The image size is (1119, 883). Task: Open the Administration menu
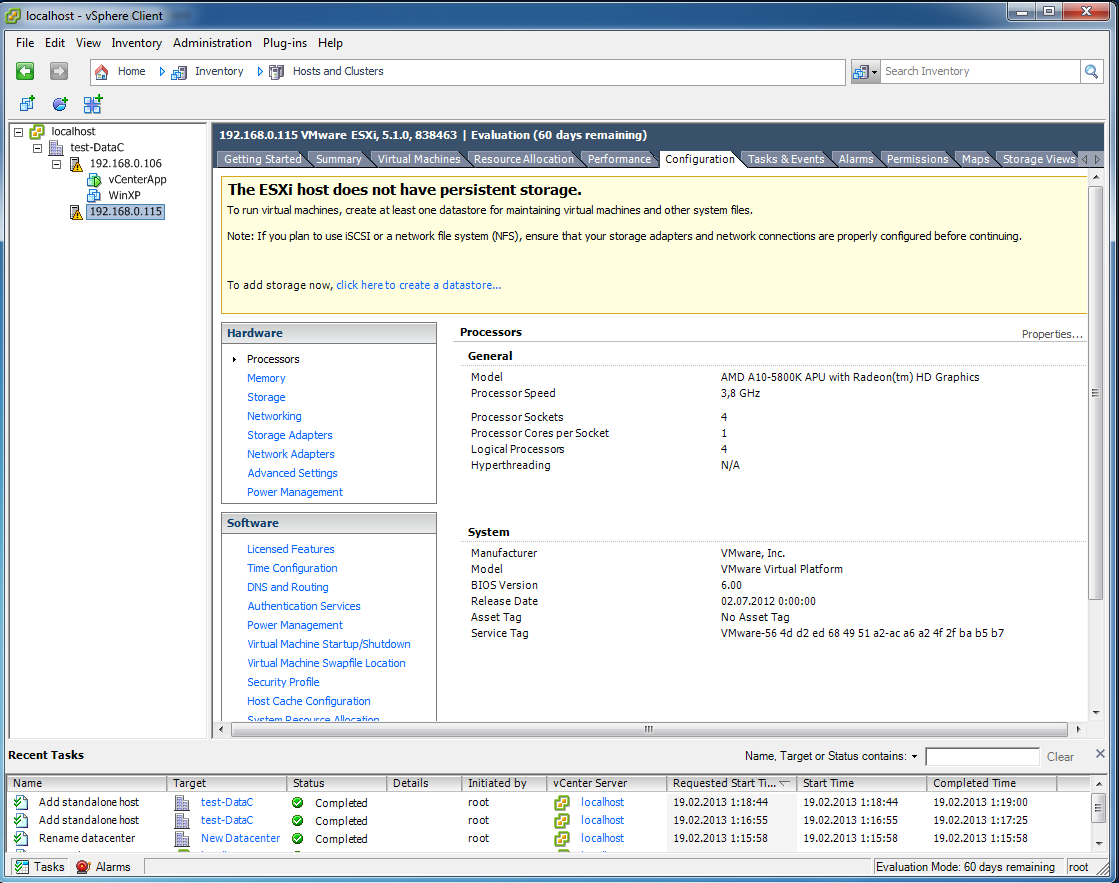point(212,43)
